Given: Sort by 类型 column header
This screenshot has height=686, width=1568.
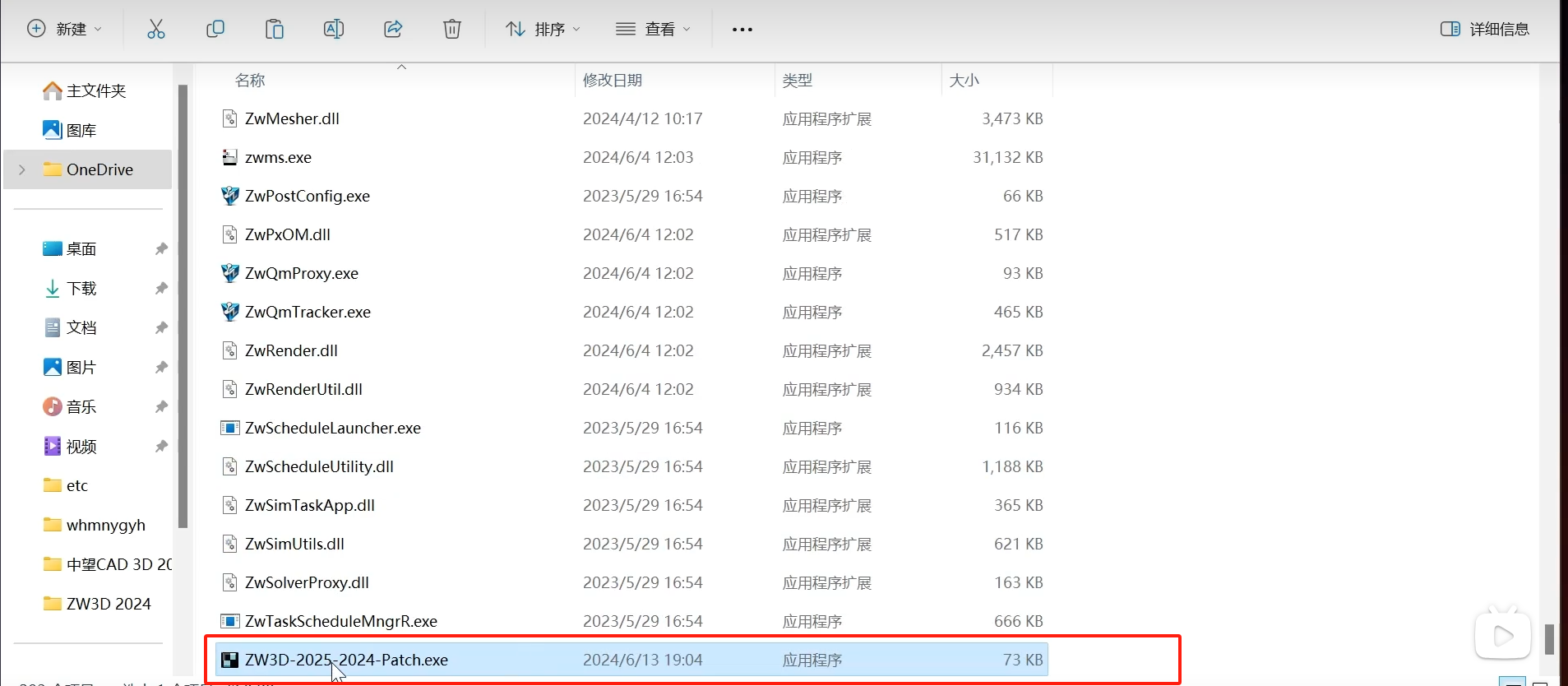Looking at the screenshot, I should [798, 80].
